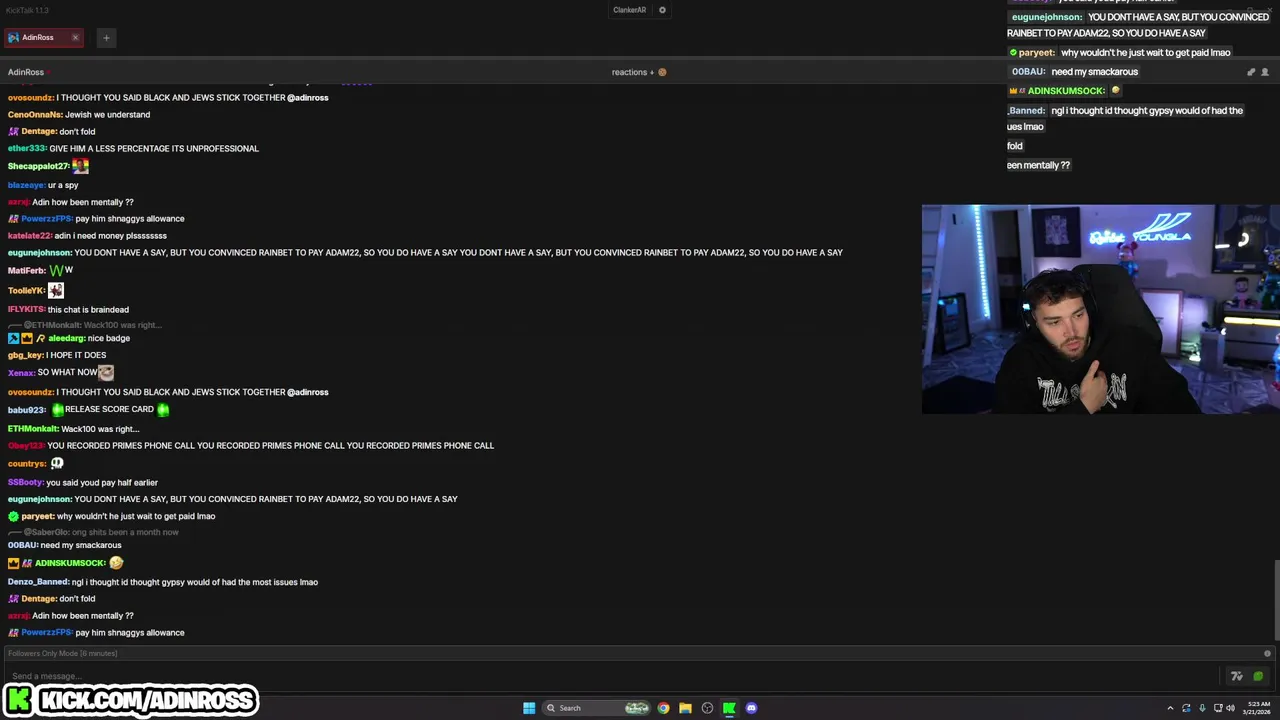Image resolution: width=1280 pixels, height=720 pixels.
Task: Open Denzo_Banned user card
Action: pyautogui.click(x=38, y=582)
